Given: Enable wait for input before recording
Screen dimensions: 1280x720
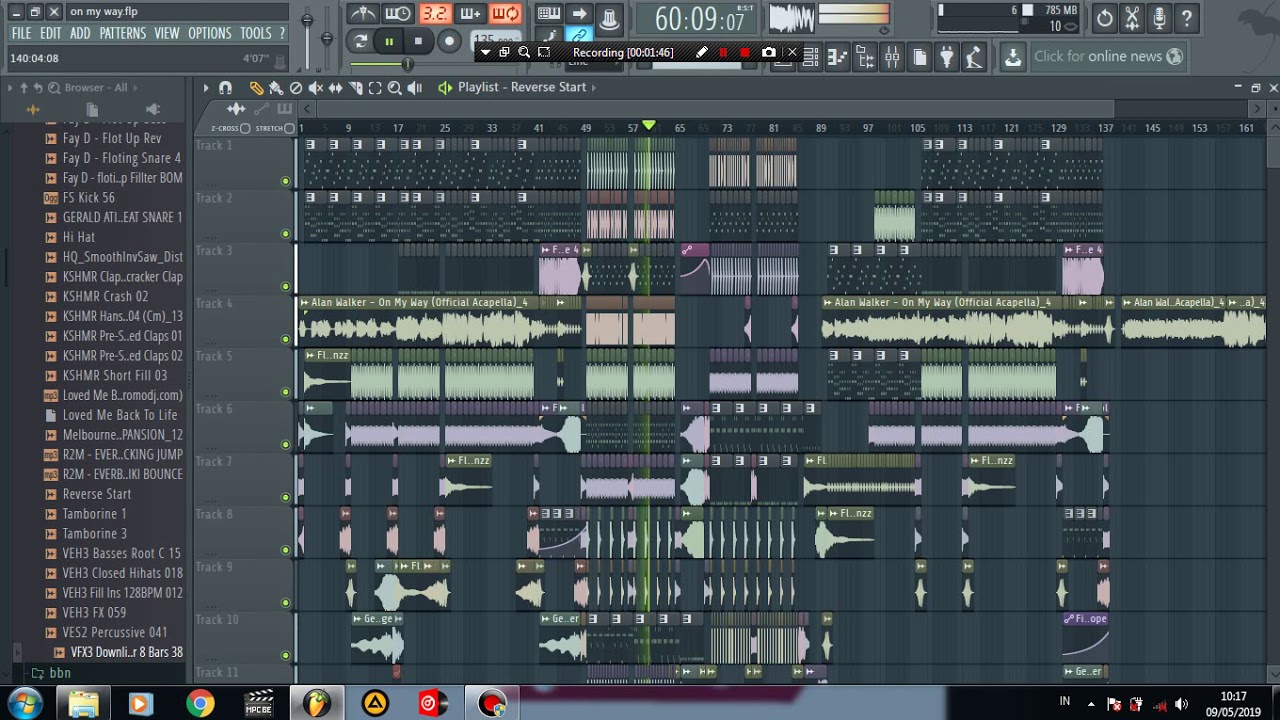Looking at the screenshot, I should click(398, 13).
